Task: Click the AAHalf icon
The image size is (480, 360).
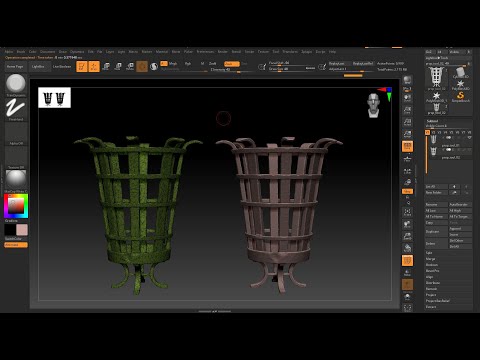Action: 407,134
